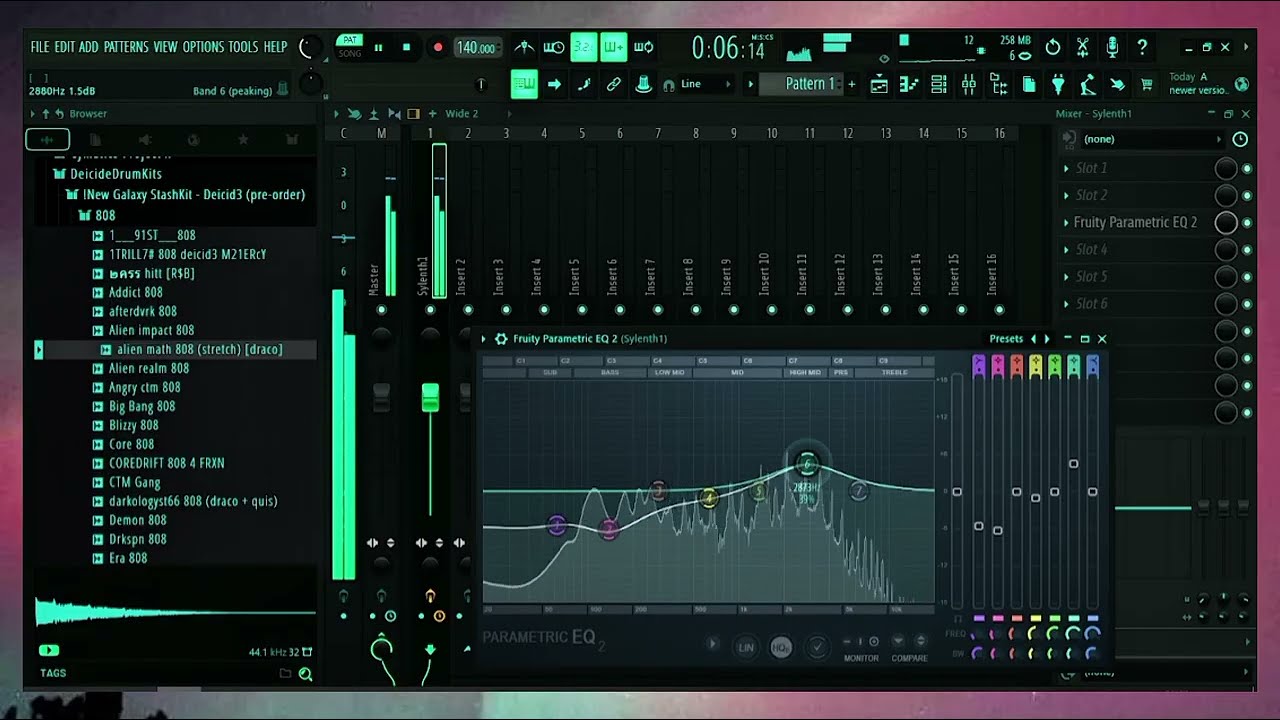The height and width of the screenshot is (720, 1280).
Task: Click the 140.000 tempo display
Action: point(476,47)
